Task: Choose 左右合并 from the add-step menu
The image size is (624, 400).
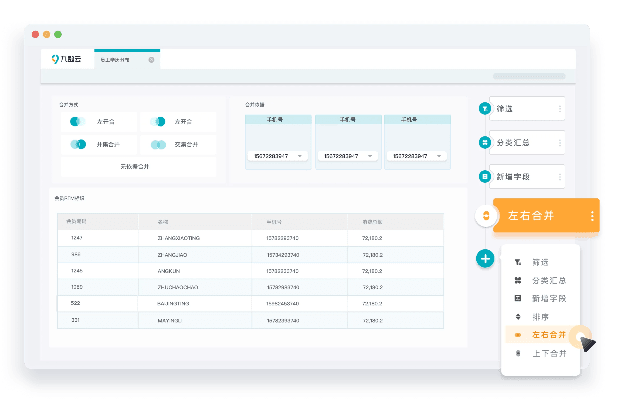Action: (x=540, y=335)
